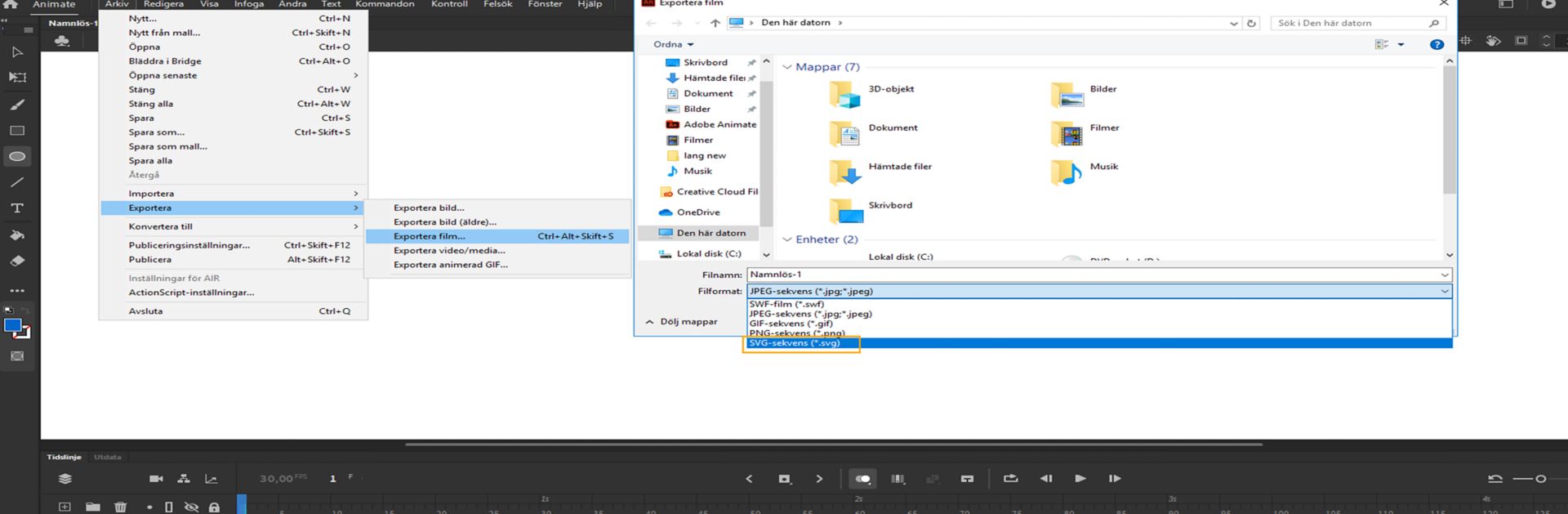1568x514 pixels.
Task: Click the Filnamn input field
Action: (1093, 275)
